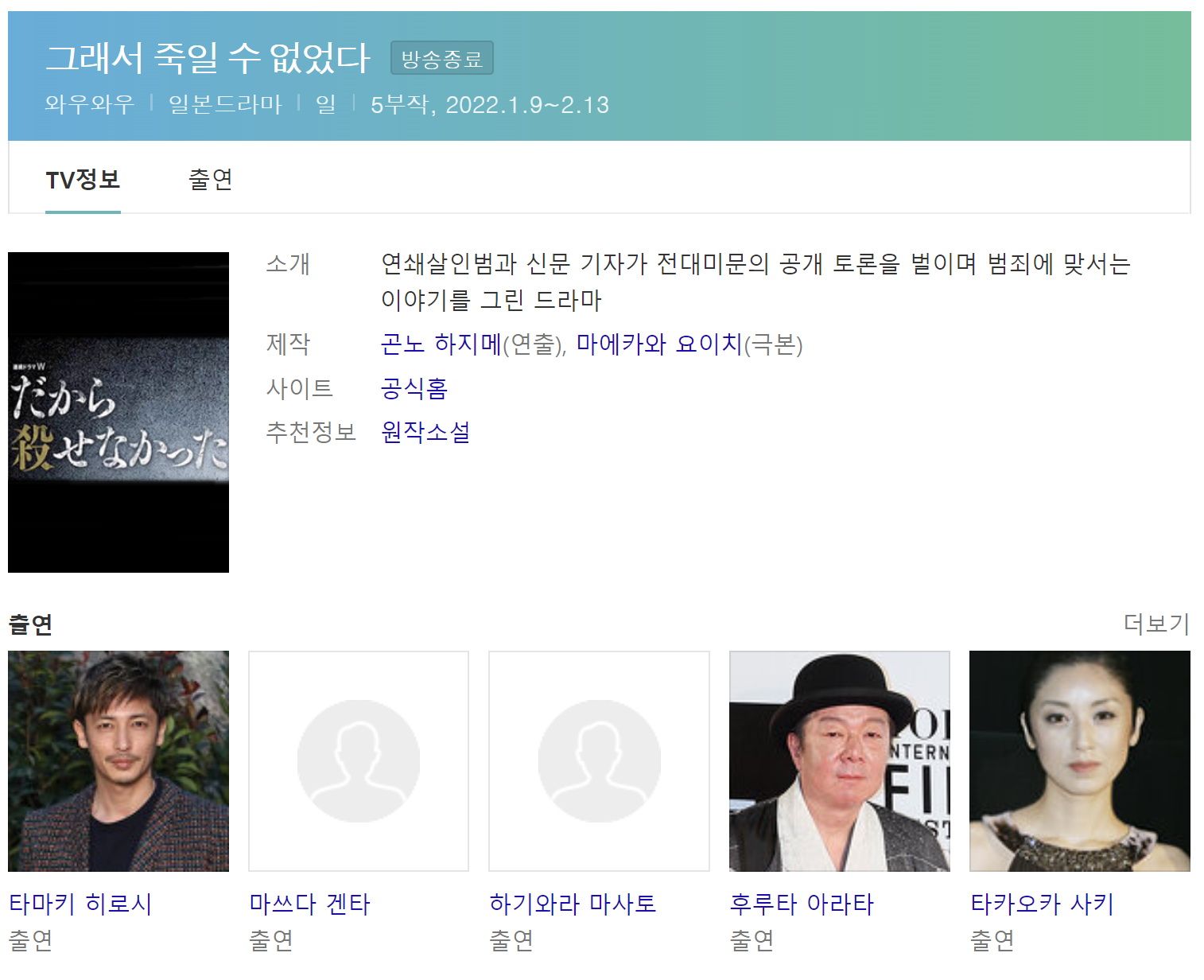Open Masuda Kenta's placeholder avatar icon
Image resolution: width=1204 pixels, height=980 pixels.
point(359,761)
